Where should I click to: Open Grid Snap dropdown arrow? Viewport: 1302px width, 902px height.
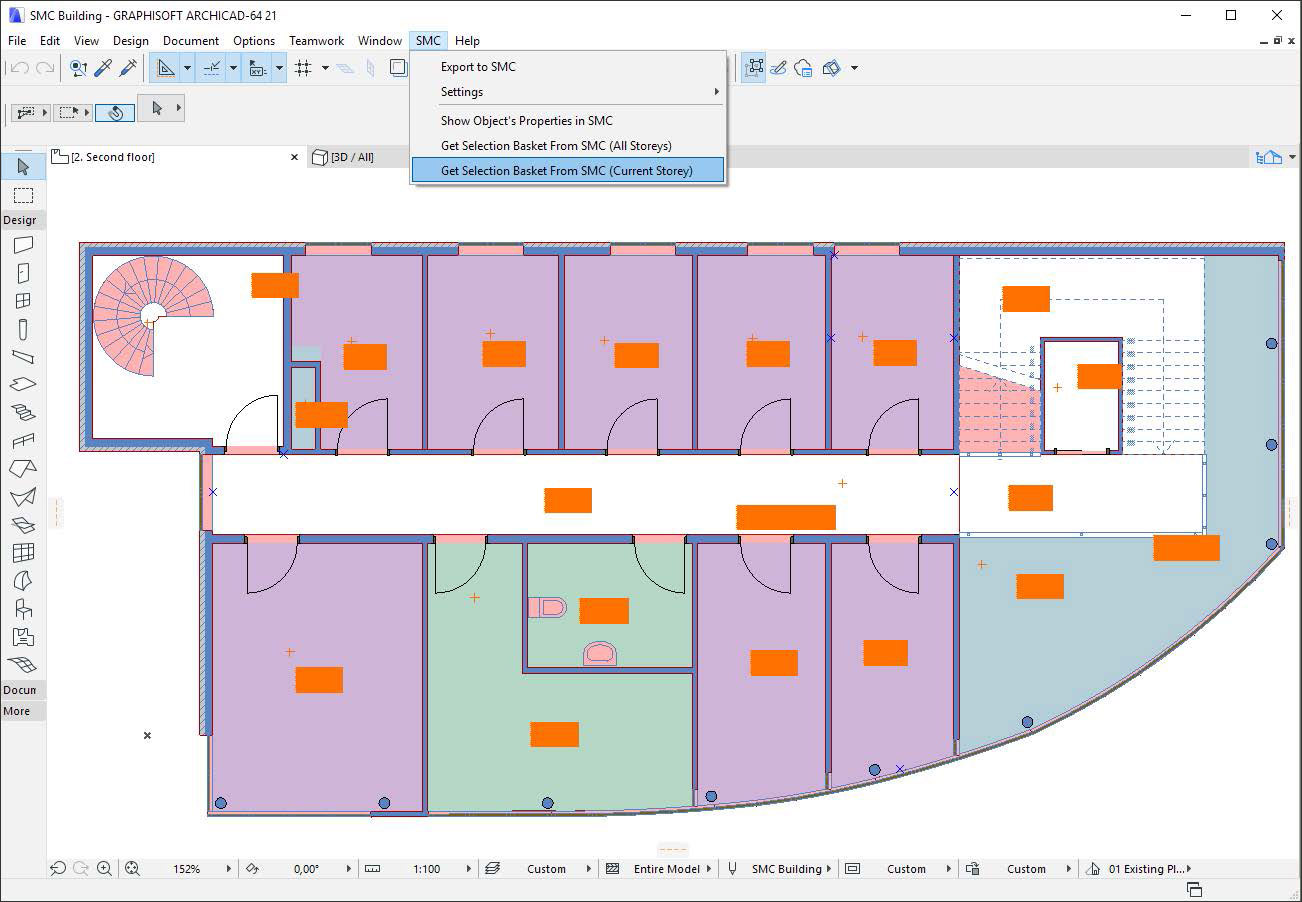[325, 68]
